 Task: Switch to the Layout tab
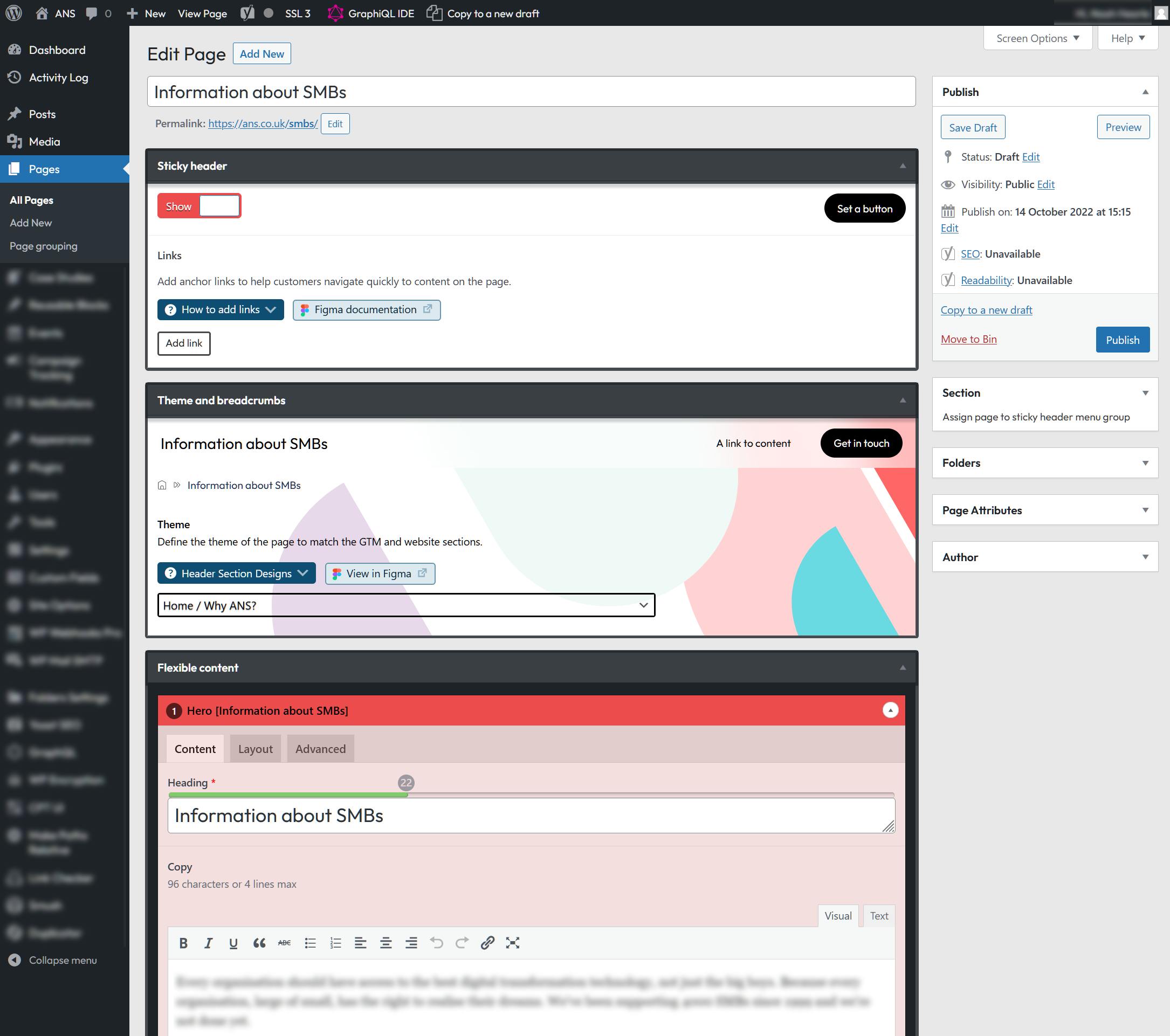pos(255,749)
